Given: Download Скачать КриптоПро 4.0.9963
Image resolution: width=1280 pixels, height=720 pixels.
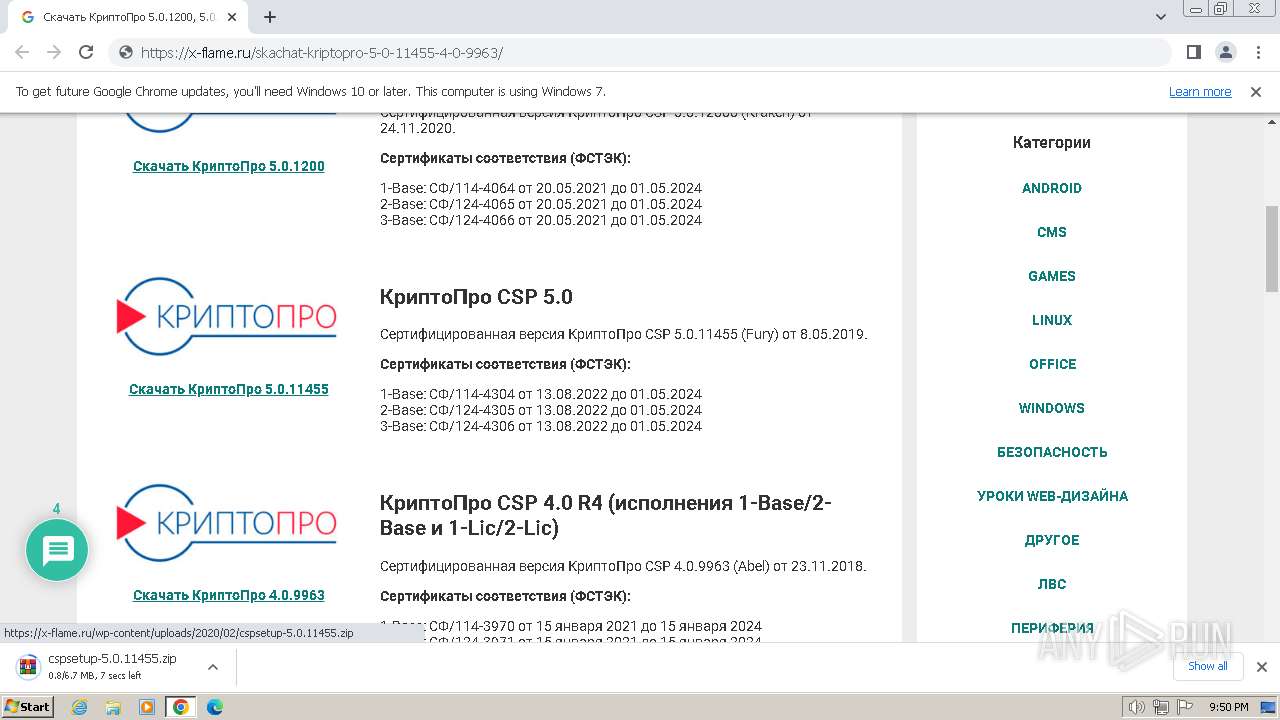Looking at the screenshot, I should pos(229,595).
